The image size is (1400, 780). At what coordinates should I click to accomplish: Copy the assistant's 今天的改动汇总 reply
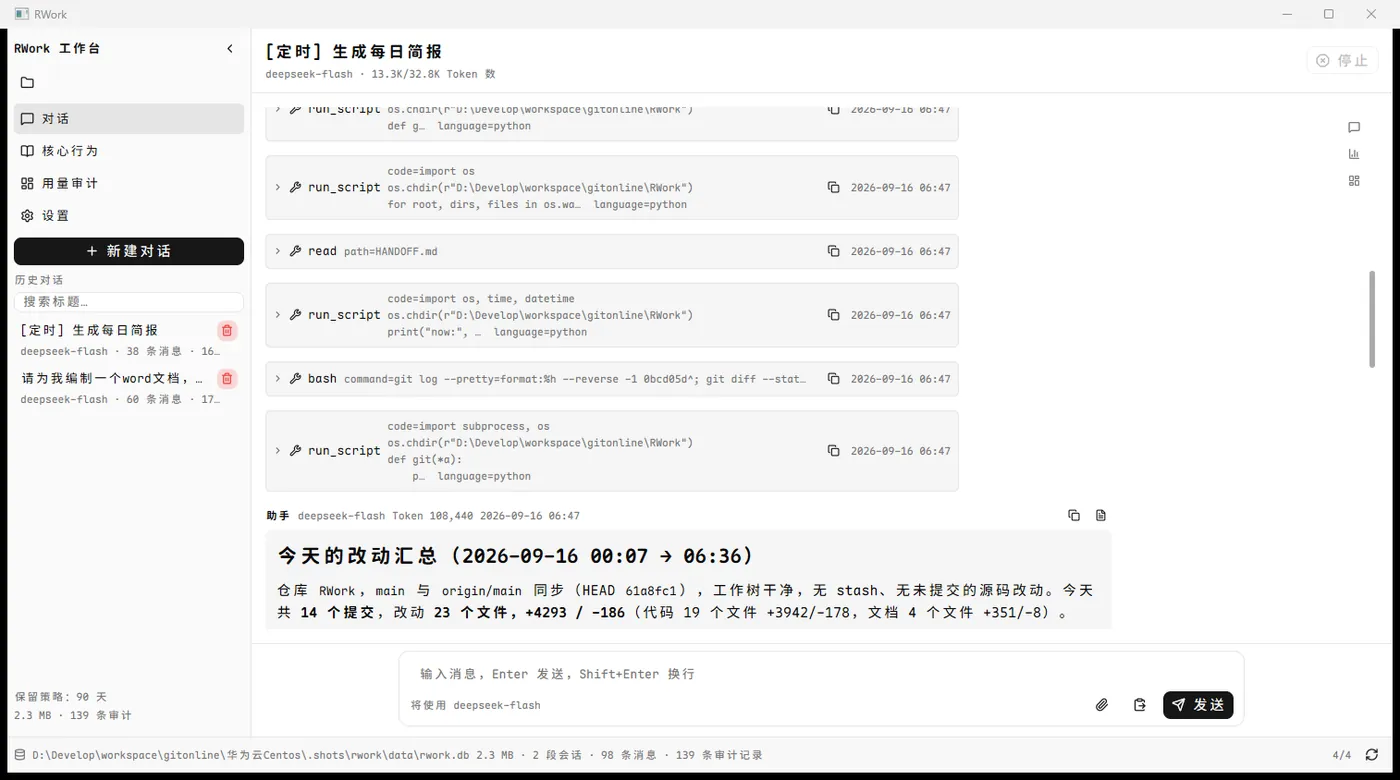[x=1074, y=515]
